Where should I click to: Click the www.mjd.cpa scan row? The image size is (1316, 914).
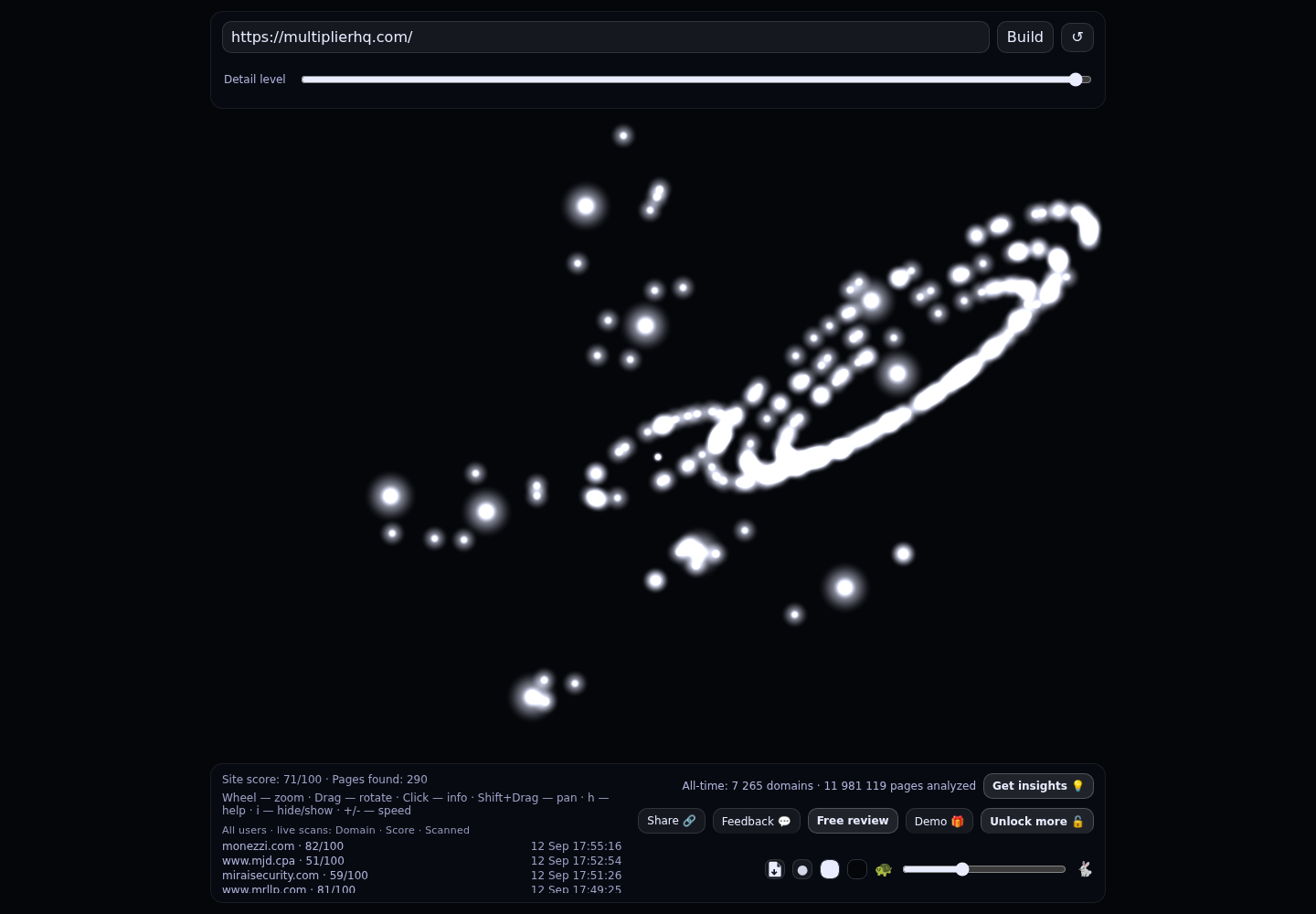421,861
